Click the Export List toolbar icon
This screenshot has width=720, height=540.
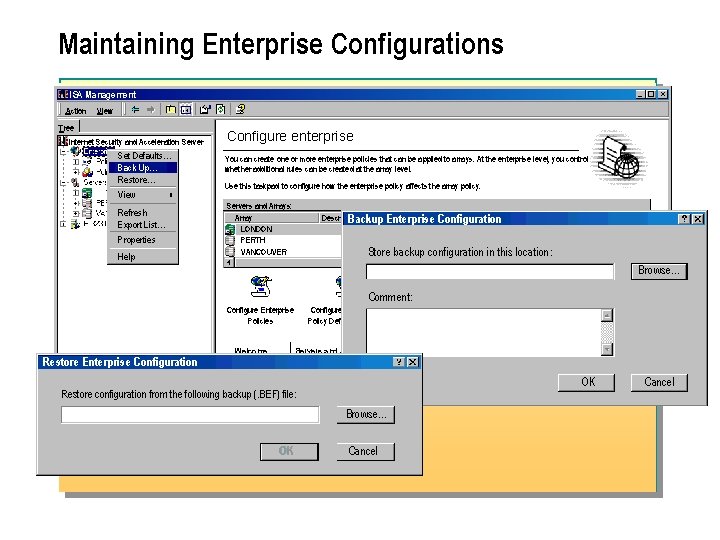click(205, 109)
